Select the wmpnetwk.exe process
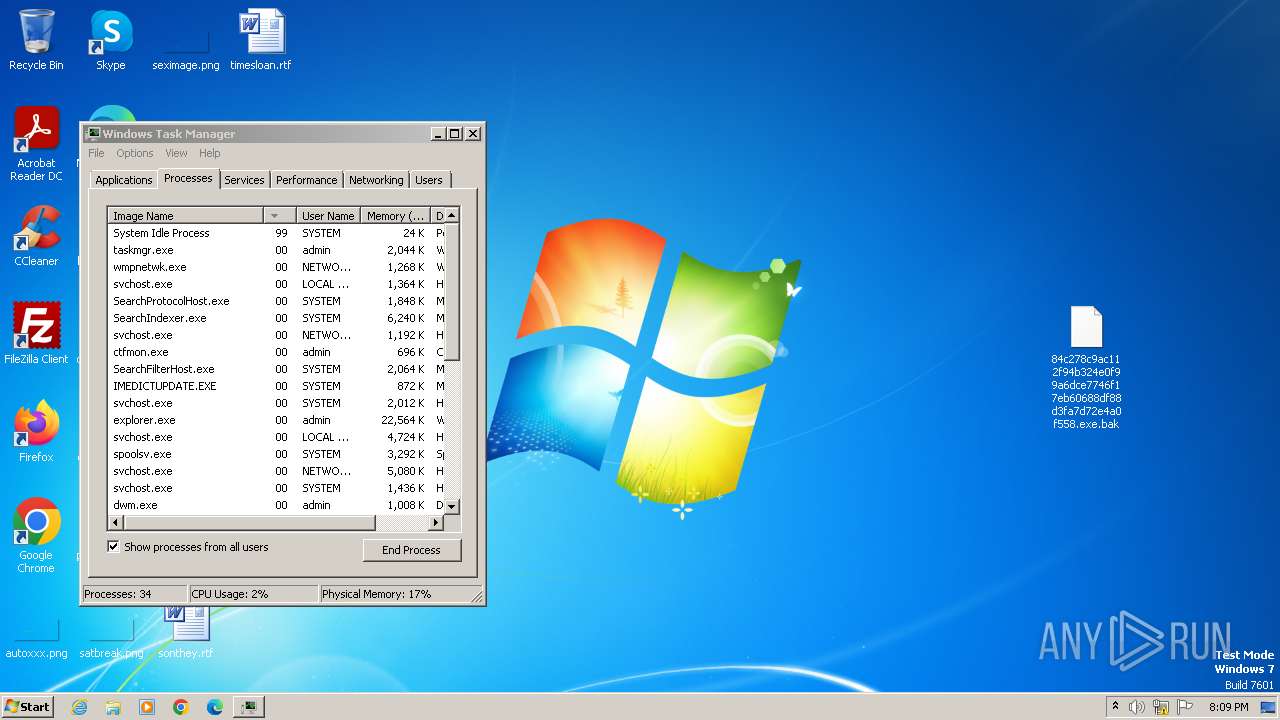This screenshot has width=1280, height=720. click(276, 267)
